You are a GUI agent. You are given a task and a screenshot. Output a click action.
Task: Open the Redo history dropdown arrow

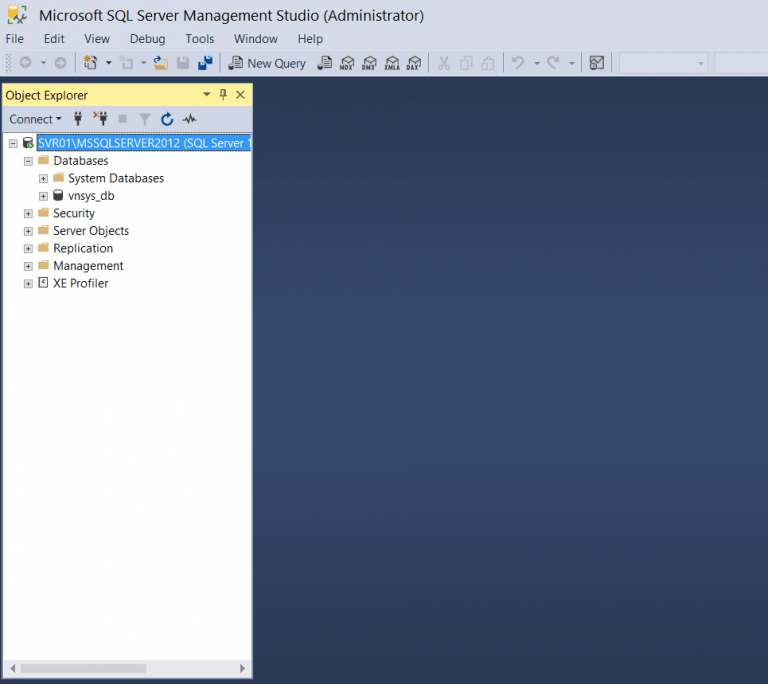click(x=572, y=63)
